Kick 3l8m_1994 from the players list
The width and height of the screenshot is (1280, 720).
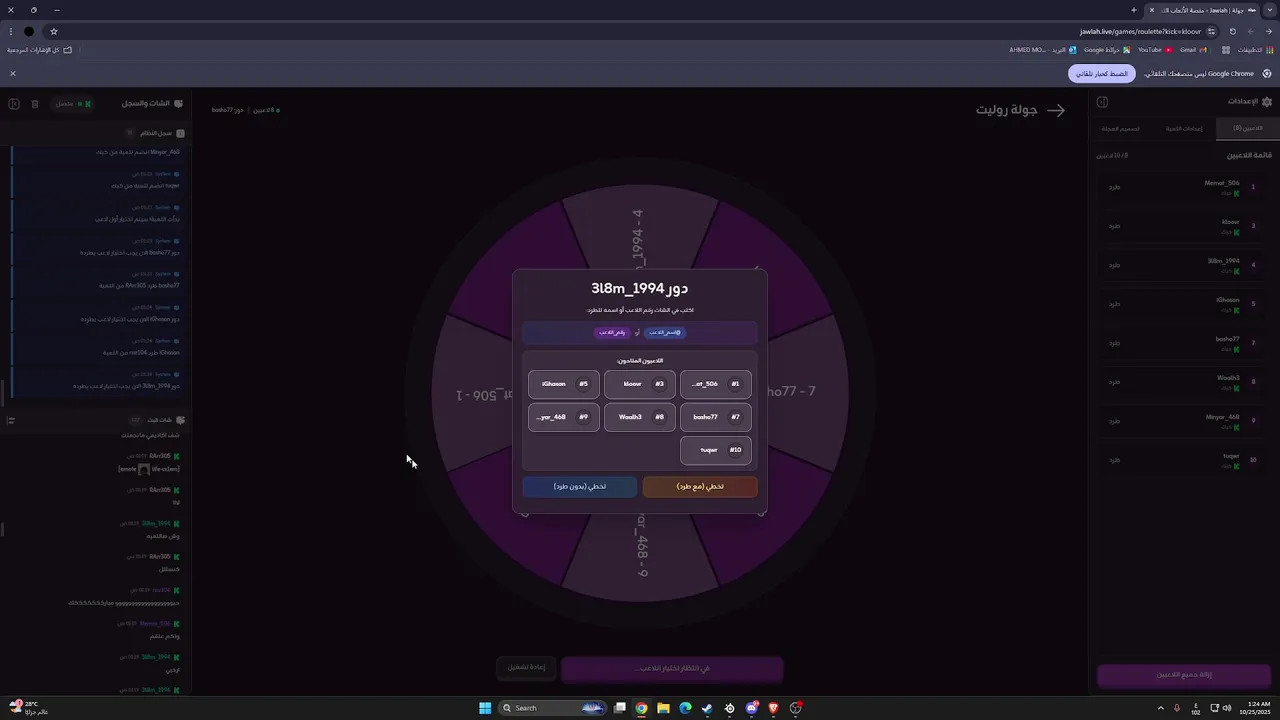[1115, 265]
